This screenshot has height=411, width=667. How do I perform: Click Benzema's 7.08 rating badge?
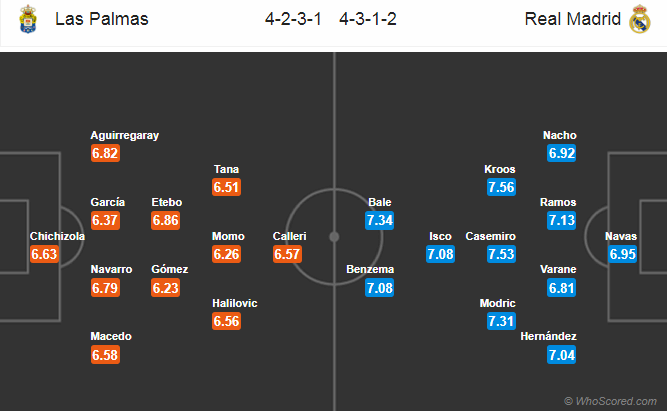(380, 287)
